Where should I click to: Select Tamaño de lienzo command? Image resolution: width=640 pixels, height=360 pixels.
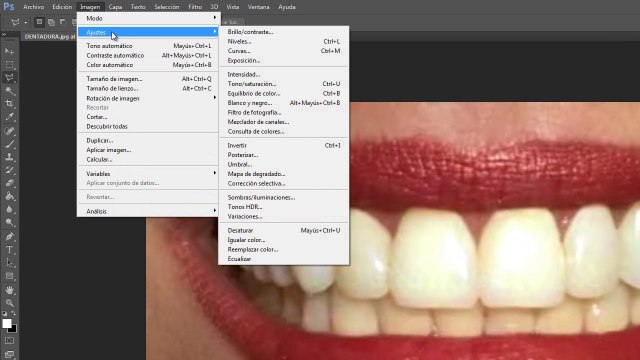click(149, 88)
